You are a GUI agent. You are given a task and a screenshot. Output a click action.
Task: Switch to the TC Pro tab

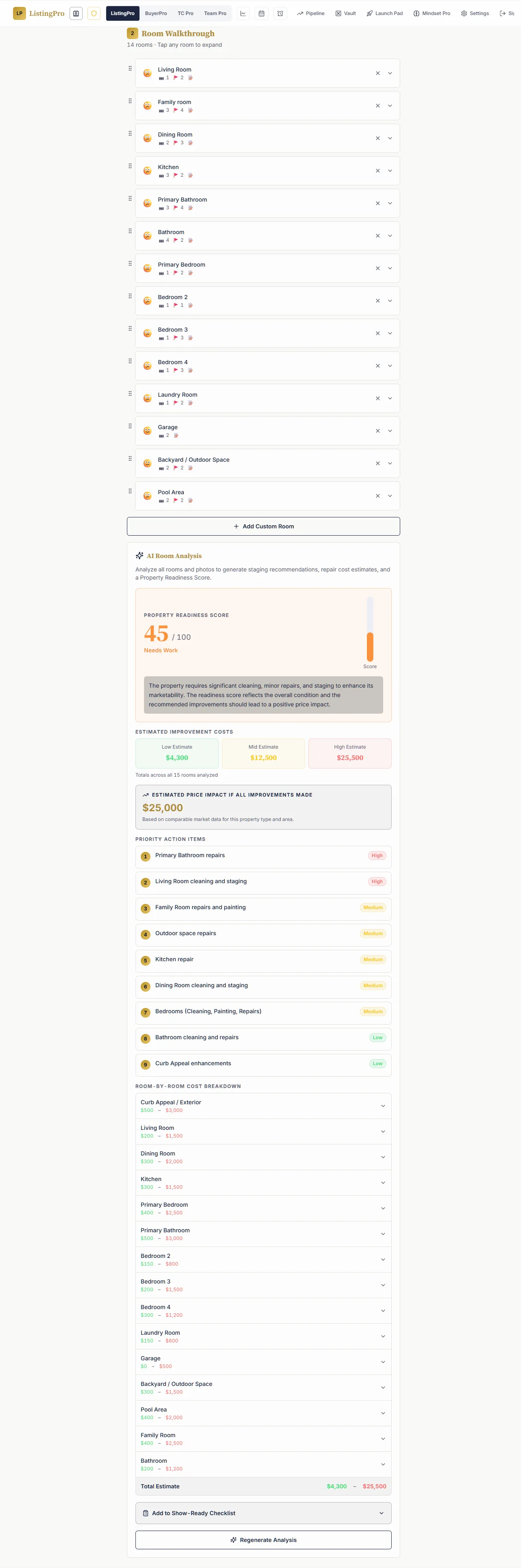click(x=185, y=13)
